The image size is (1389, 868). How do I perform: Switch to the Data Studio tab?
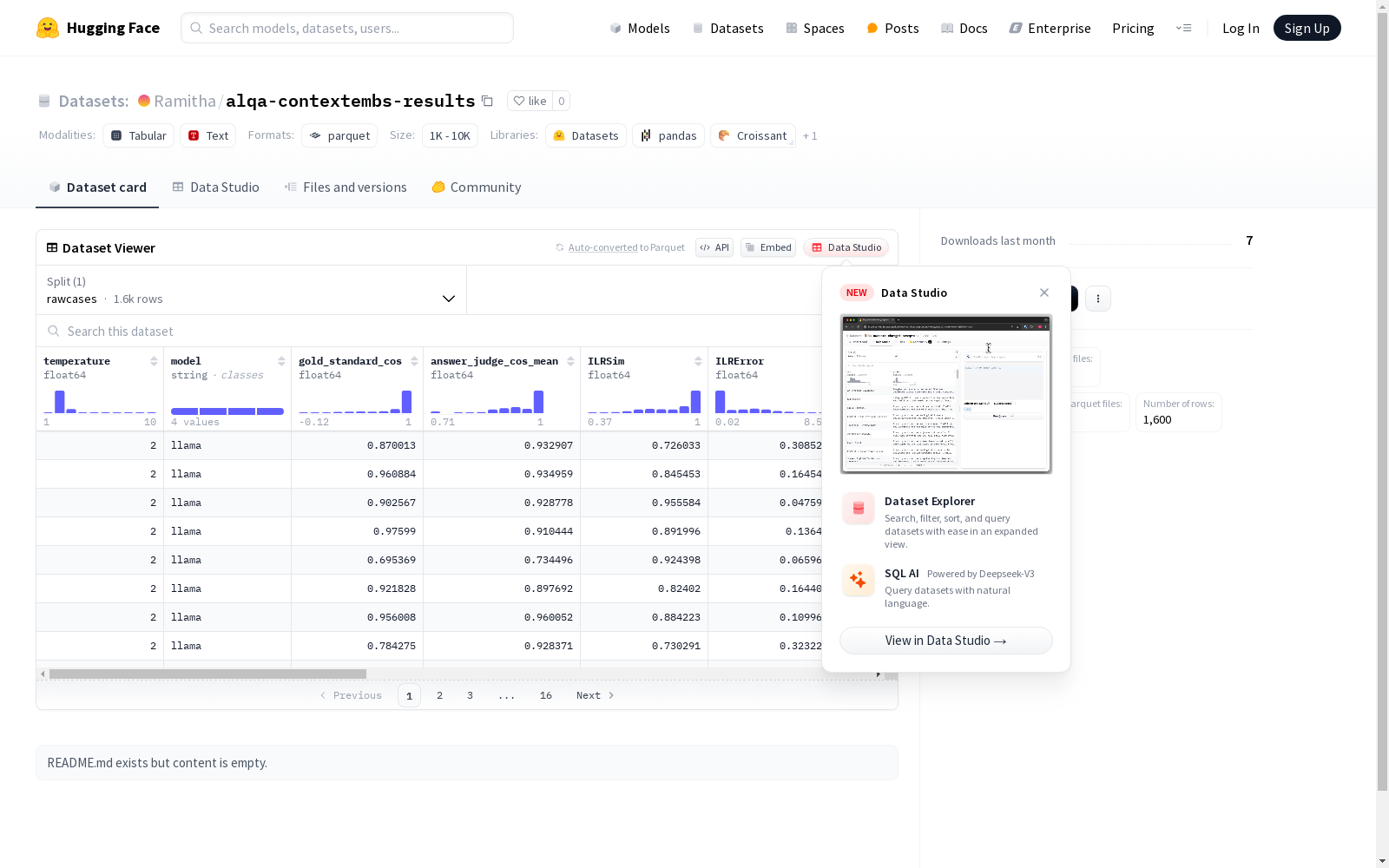pyautogui.click(x=216, y=187)
